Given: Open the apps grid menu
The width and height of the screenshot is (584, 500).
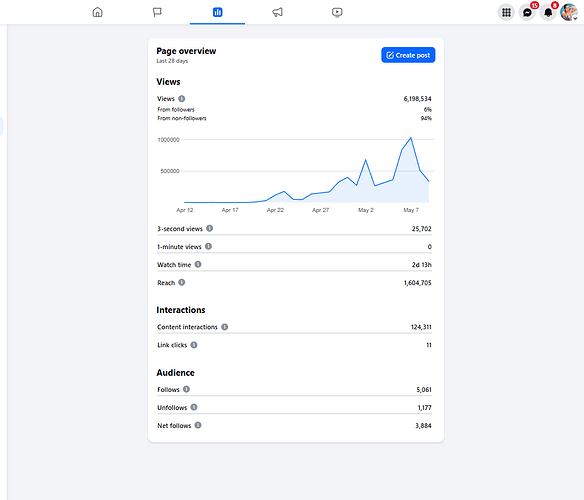Looking at the screenshot, I should coord(506,12).
